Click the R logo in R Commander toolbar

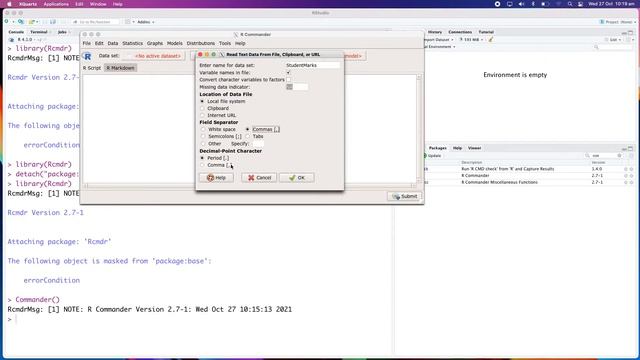coord(87,56)
